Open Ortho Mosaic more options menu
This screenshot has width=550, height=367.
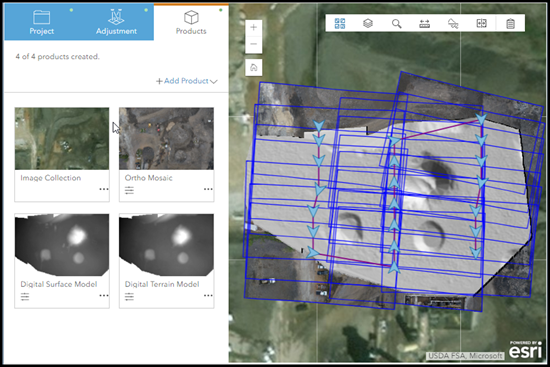coord(208,189)
